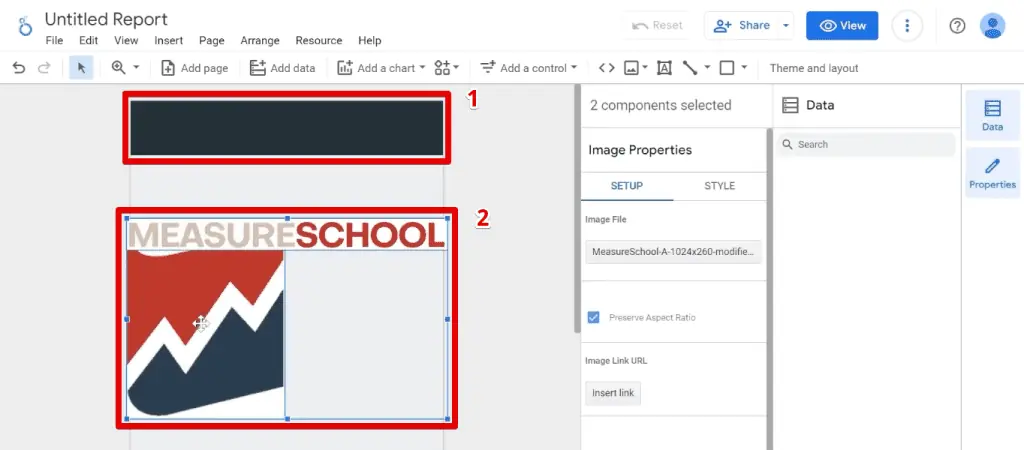This screenshot has height=450, width=1024.
Task: Expand the image insert options arrow
Action: (645, 68)
